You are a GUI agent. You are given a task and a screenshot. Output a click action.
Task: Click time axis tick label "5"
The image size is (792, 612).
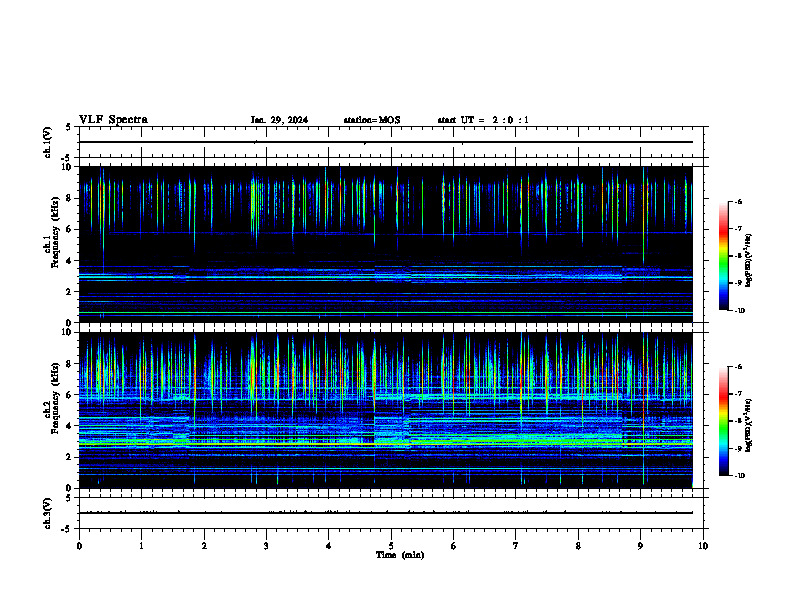click(391, 546)
